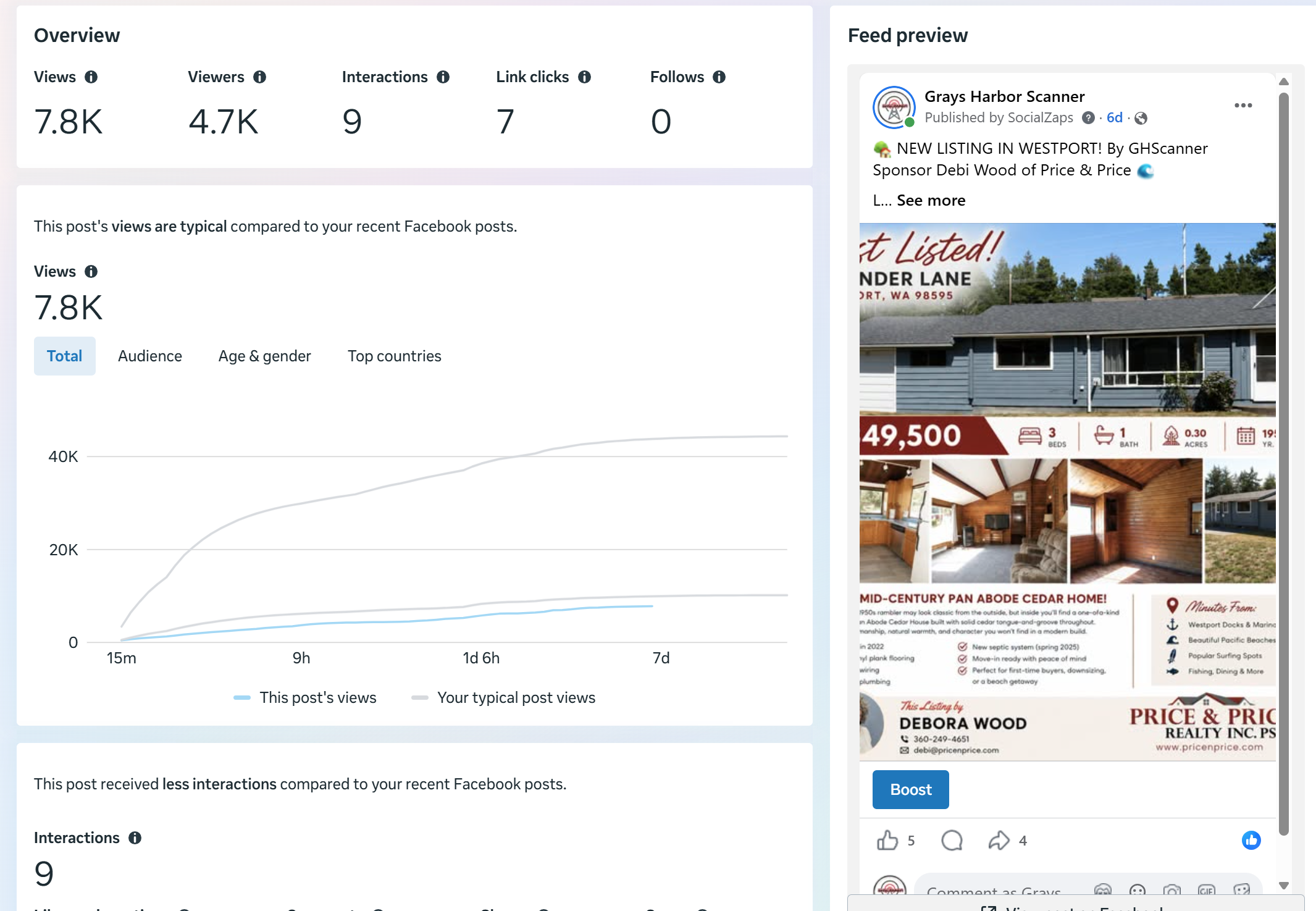Click the Overview heading

coord(77,36)
